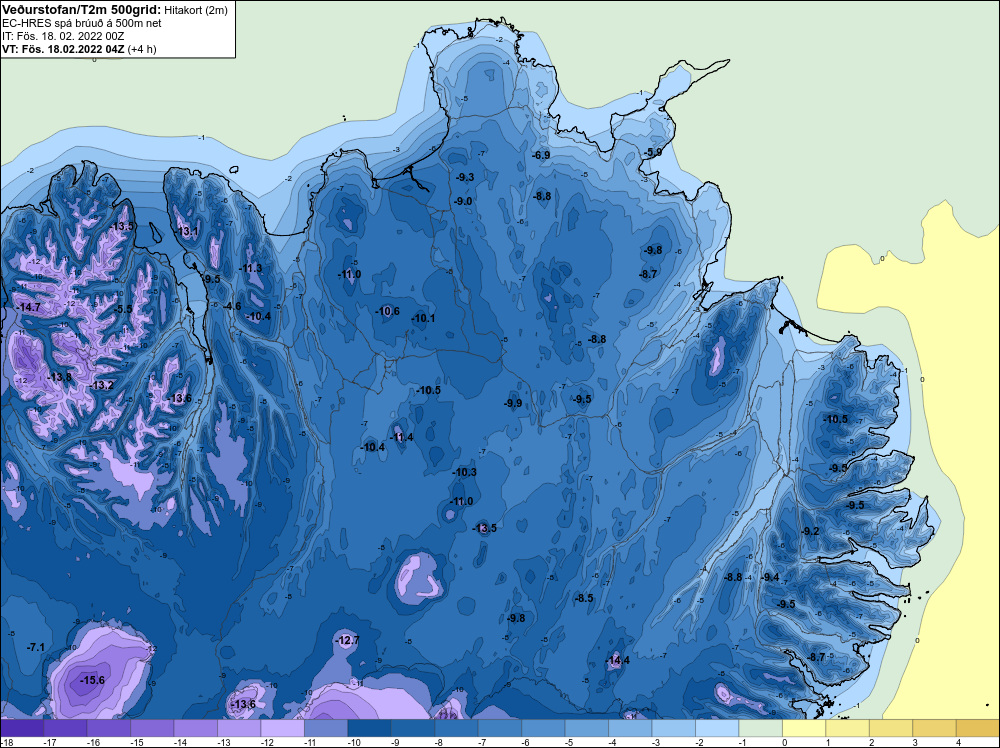Click the -13.2 temperature reading
Image resolution: width=1000 pixels, height=748 pixels.
pos(101,385)
